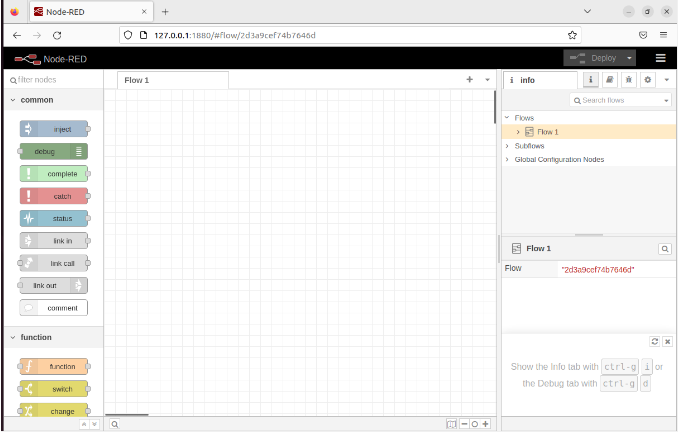This screenshot has width=678, height=432.
Task: Click the browser address bar
Action: click(x=350, y=35)
